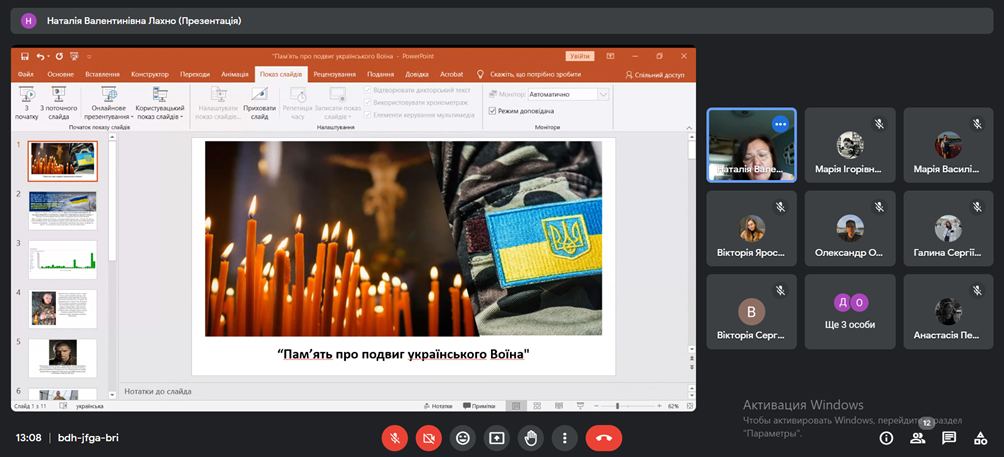Toggle the Режим доповідача checkbox
The height and width of the screenshot is (457, 1004).
click(492, 111)
